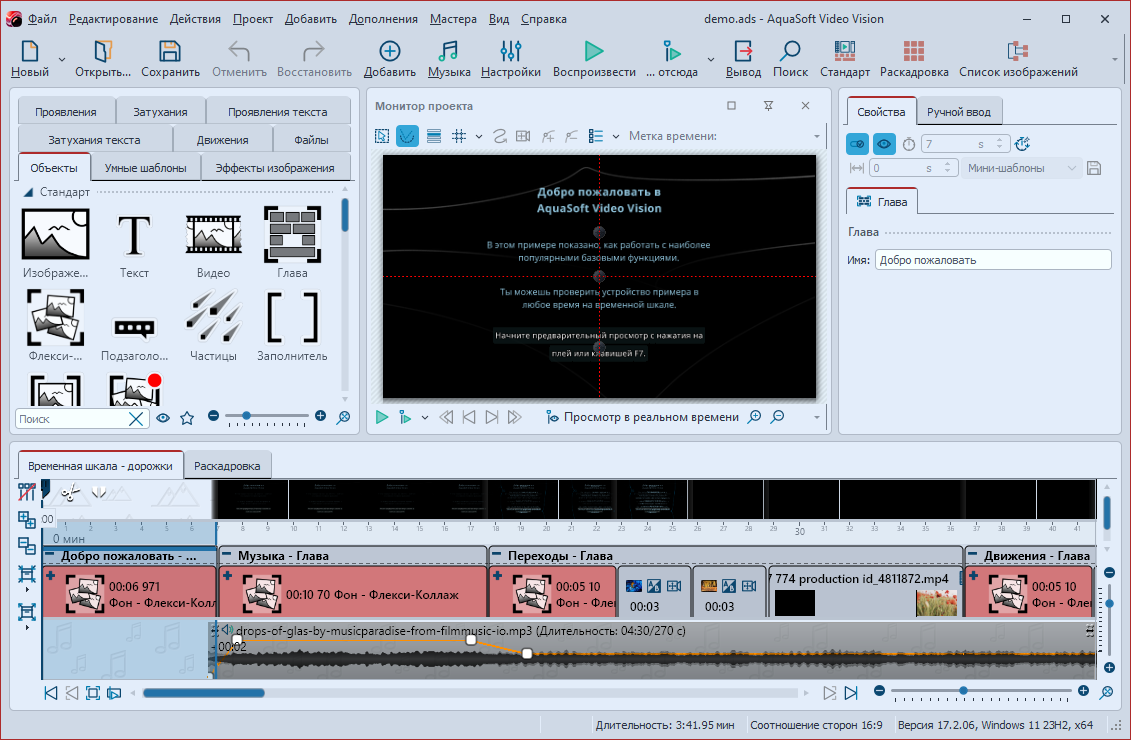Click the motion path curve icon in monitor
Screen dimensions: 1131x740
[500, 136]
